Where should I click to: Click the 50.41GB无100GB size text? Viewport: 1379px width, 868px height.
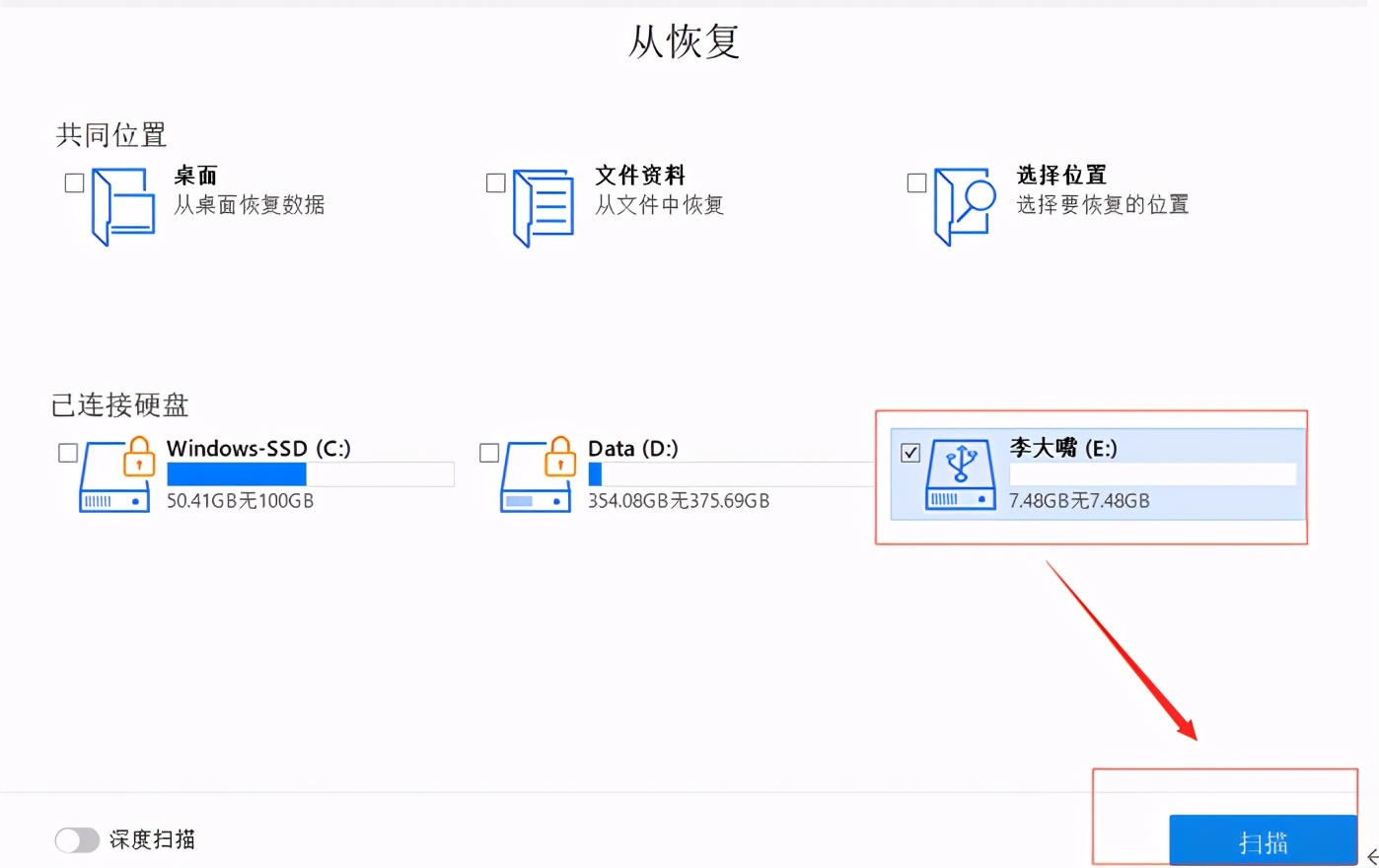tap(240, 501)
